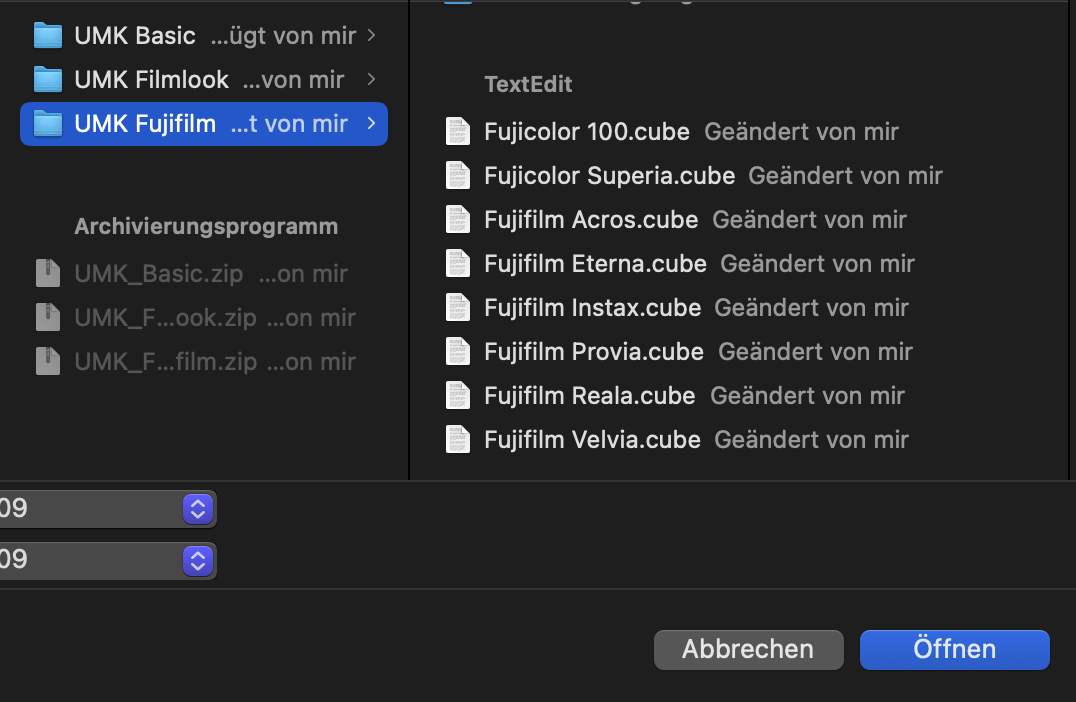The width and height of the screenshot is (1076, 702).
Task: Select Fujicolor Superia.cube file name
Action: tap(609, 176)
